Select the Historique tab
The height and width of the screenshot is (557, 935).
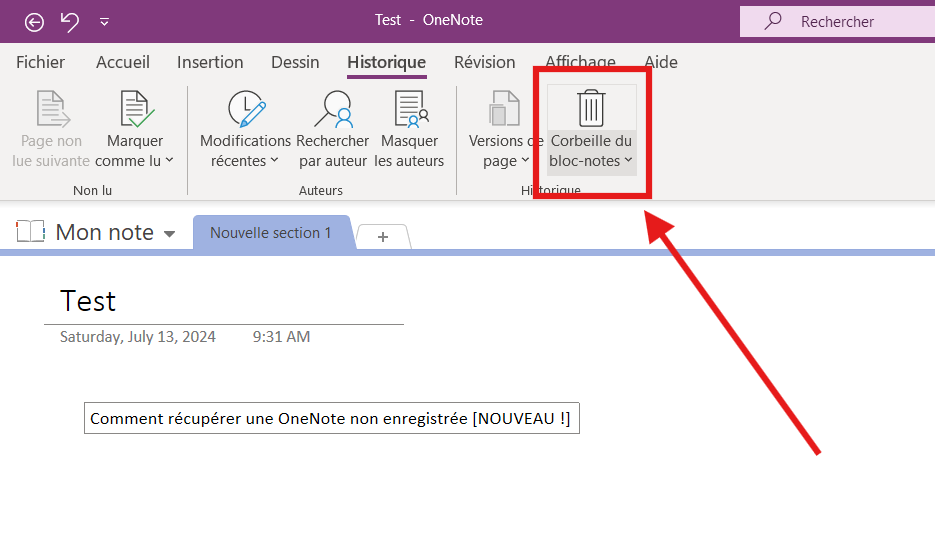click(x=386, y=62)
